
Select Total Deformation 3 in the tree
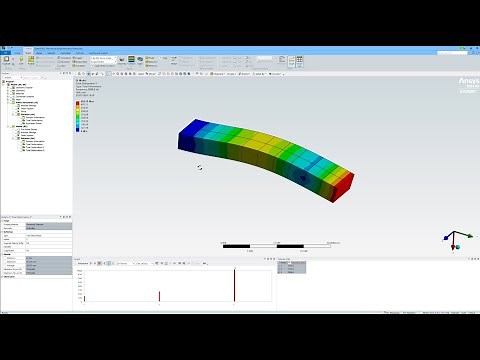(33, 150)
